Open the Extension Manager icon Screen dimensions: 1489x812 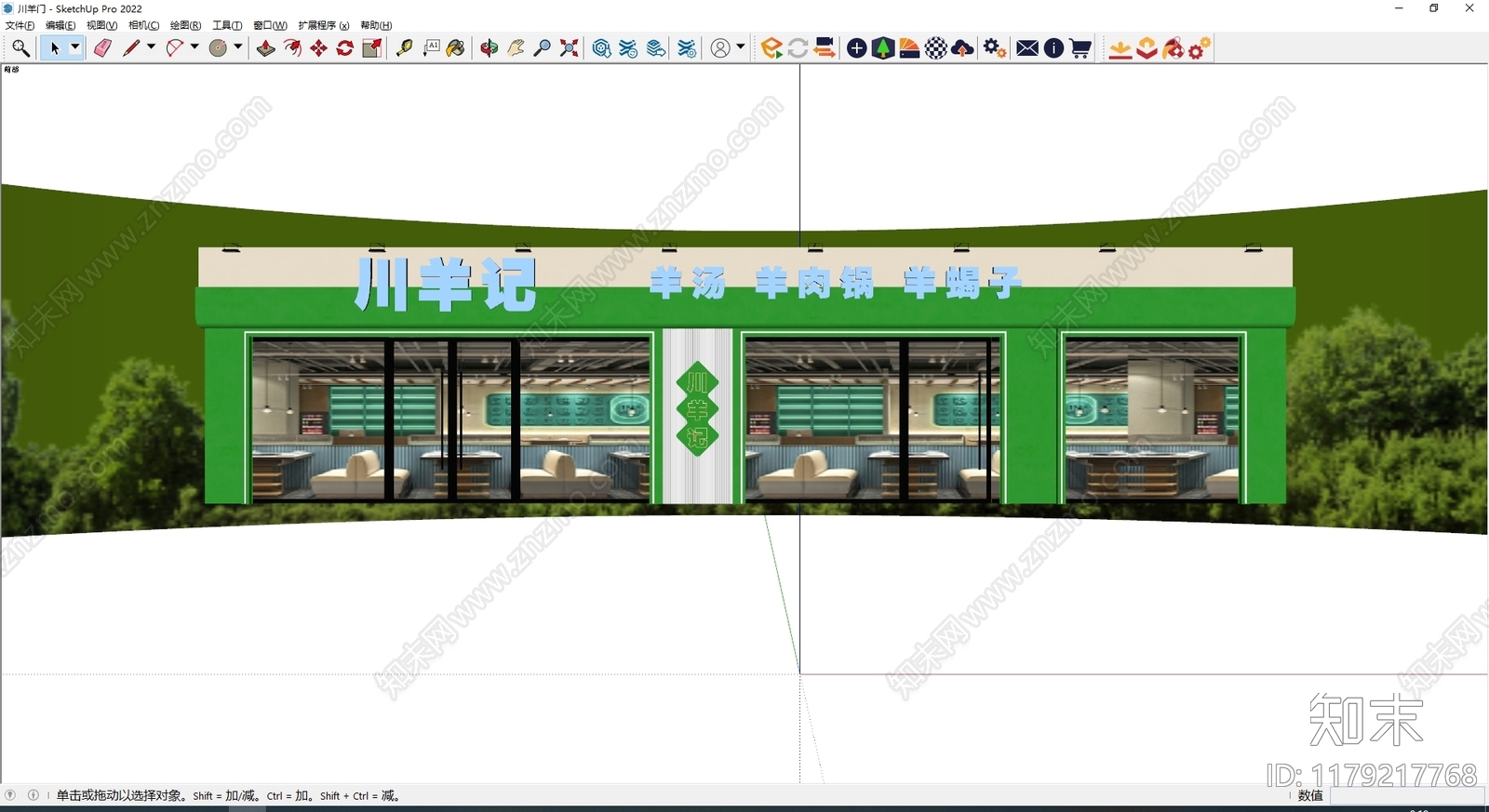coord(687,48)
